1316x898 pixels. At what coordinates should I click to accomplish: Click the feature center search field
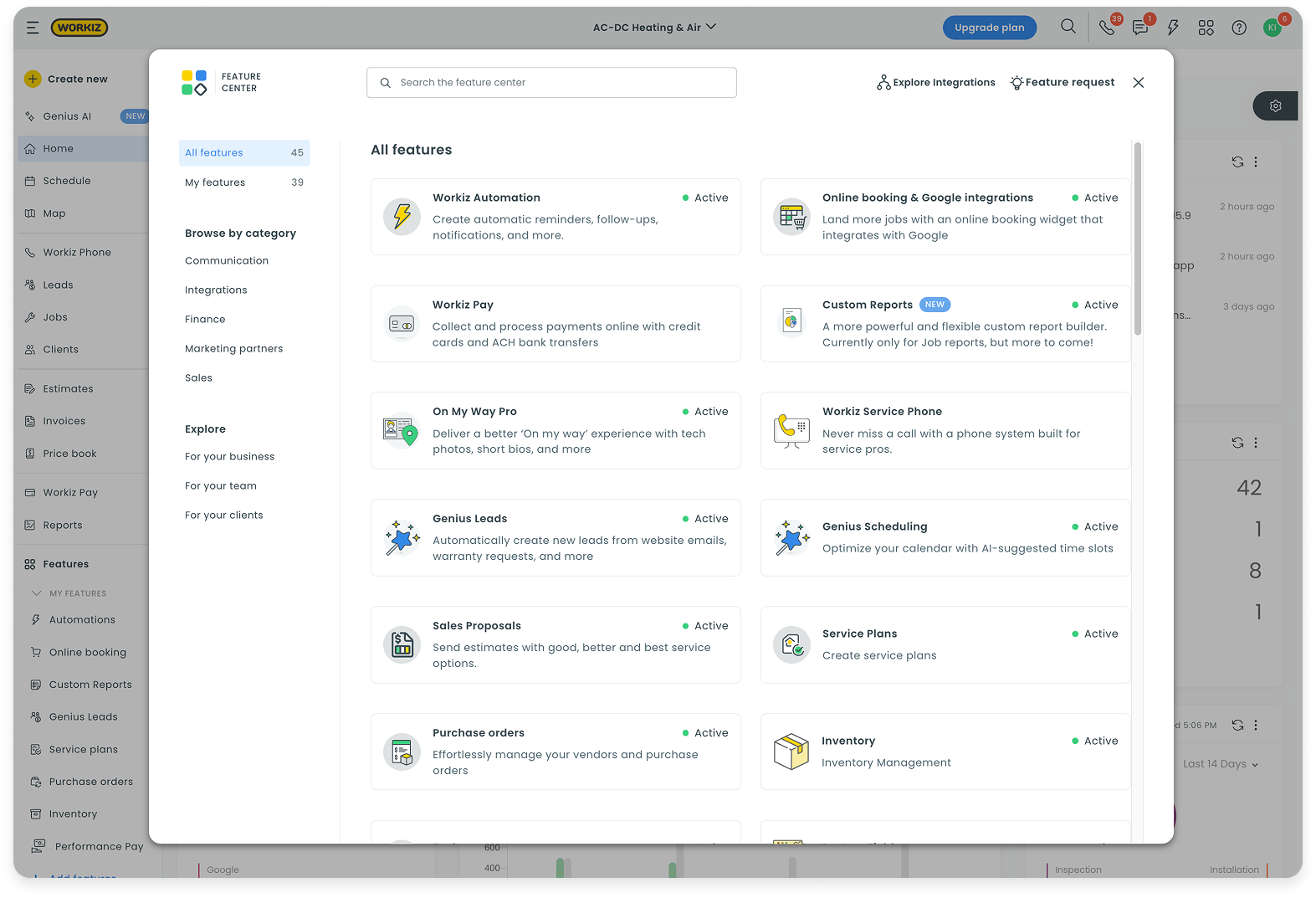tap(552, 83)
